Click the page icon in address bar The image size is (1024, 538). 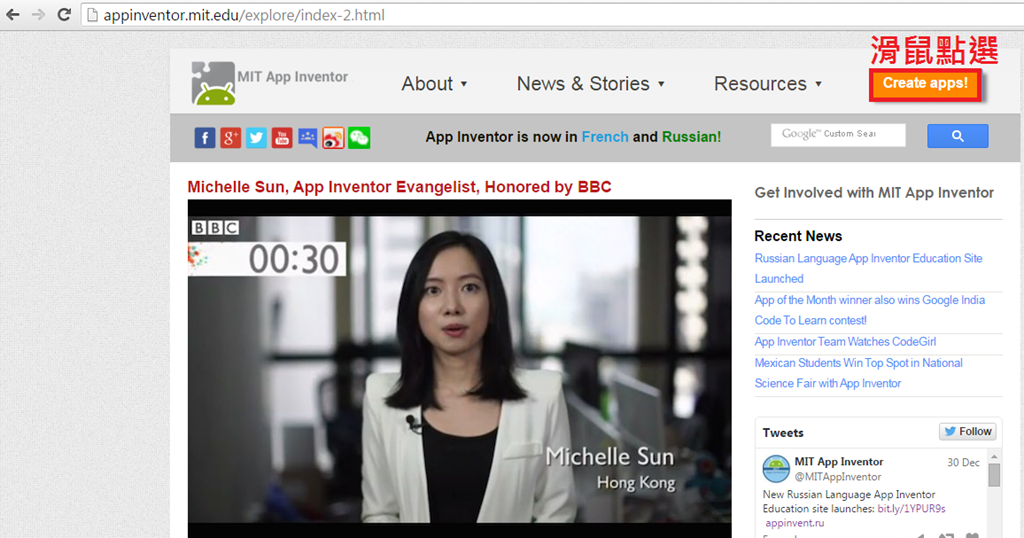point(93,15)
